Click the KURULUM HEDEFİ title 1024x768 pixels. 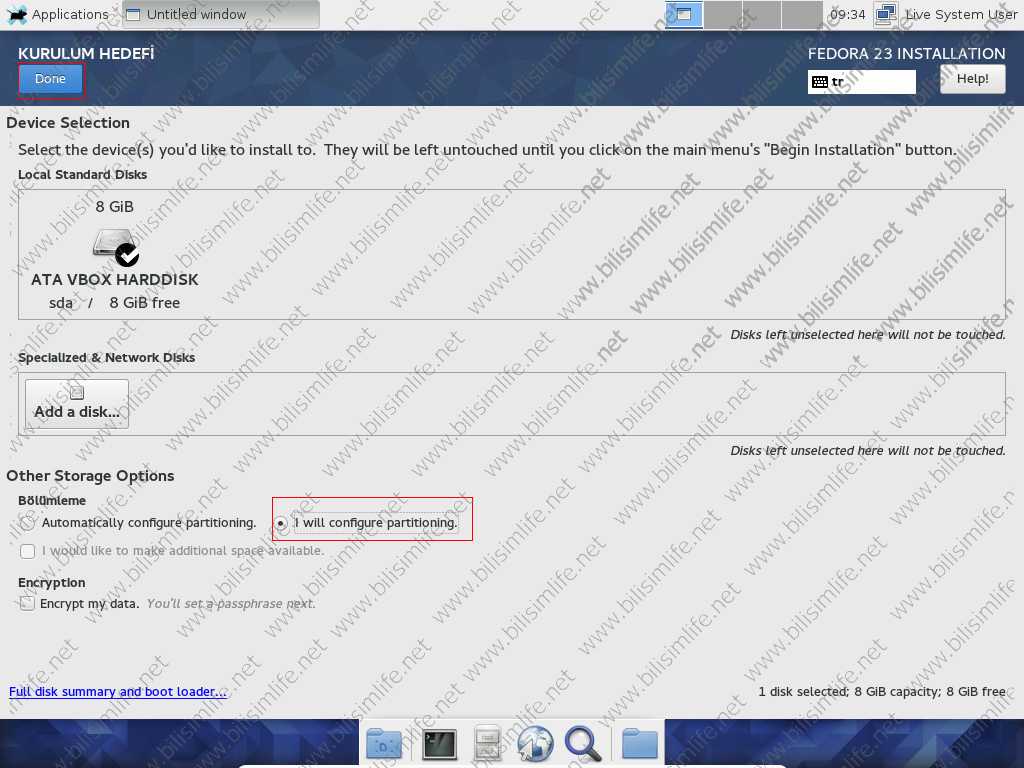(86, 54)
